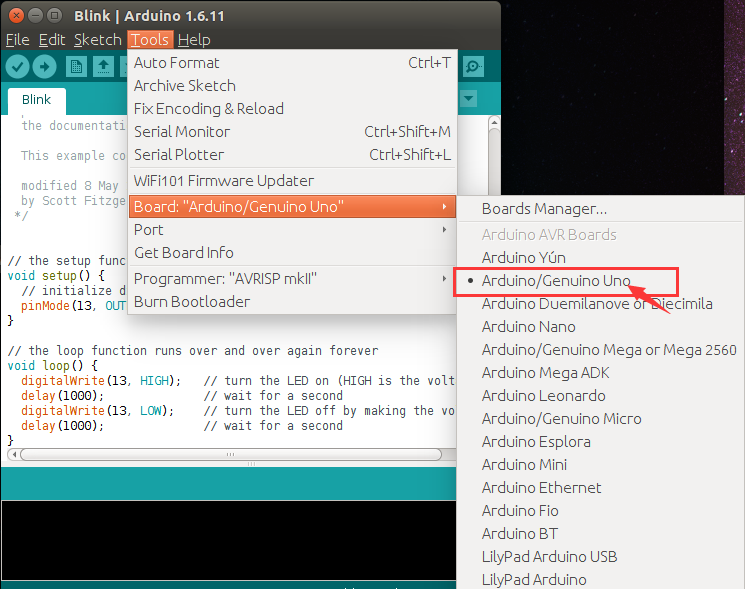This screenshot has height=589, width=745.
Task: Expand the Port submenu
Action: pos(292,230)
